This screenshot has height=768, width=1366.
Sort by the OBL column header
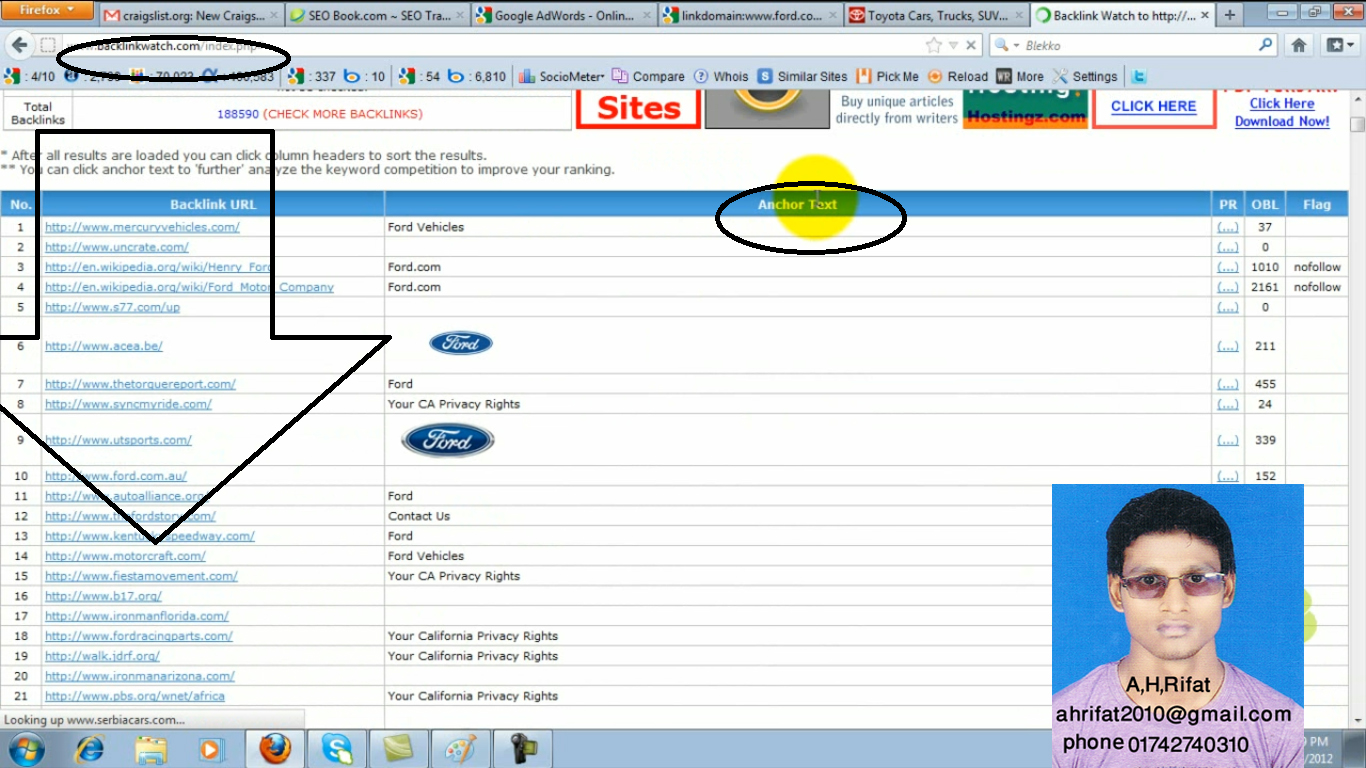(1265, 204)
